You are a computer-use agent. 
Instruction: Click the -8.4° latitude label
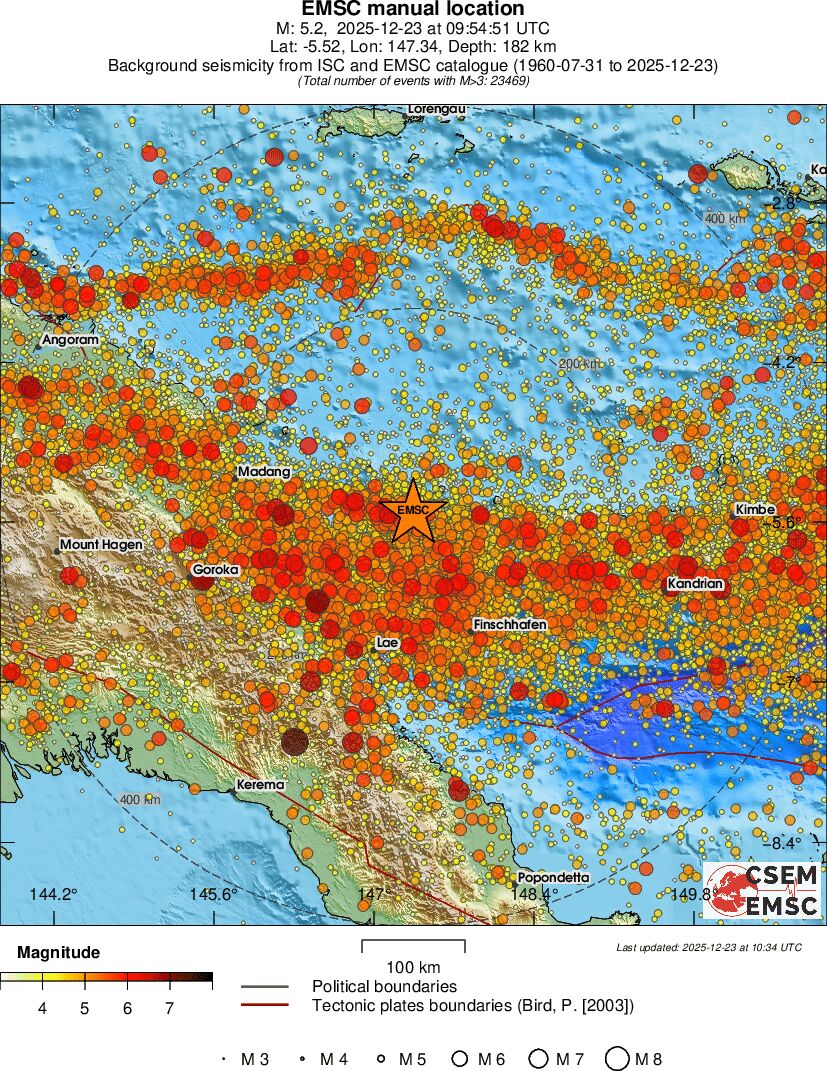tap(783, 843)
